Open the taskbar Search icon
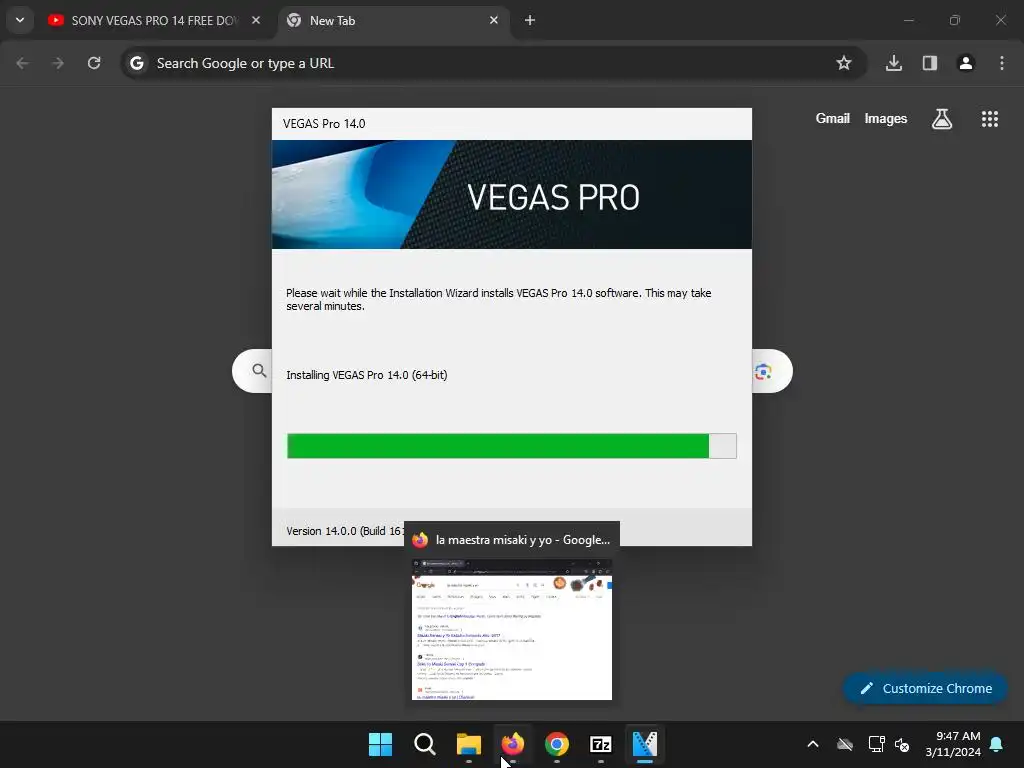Image resolution: width=1024 pixels, height=768 pixels. pos(425,744)
